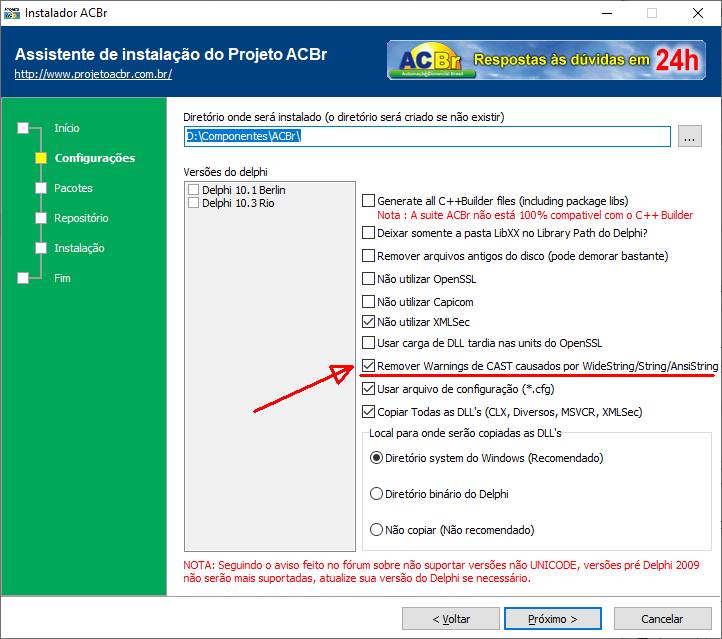Enable Generate all C++Builder files
The height and width of the screenshot is (639, 722).
(x=368, y=201)
